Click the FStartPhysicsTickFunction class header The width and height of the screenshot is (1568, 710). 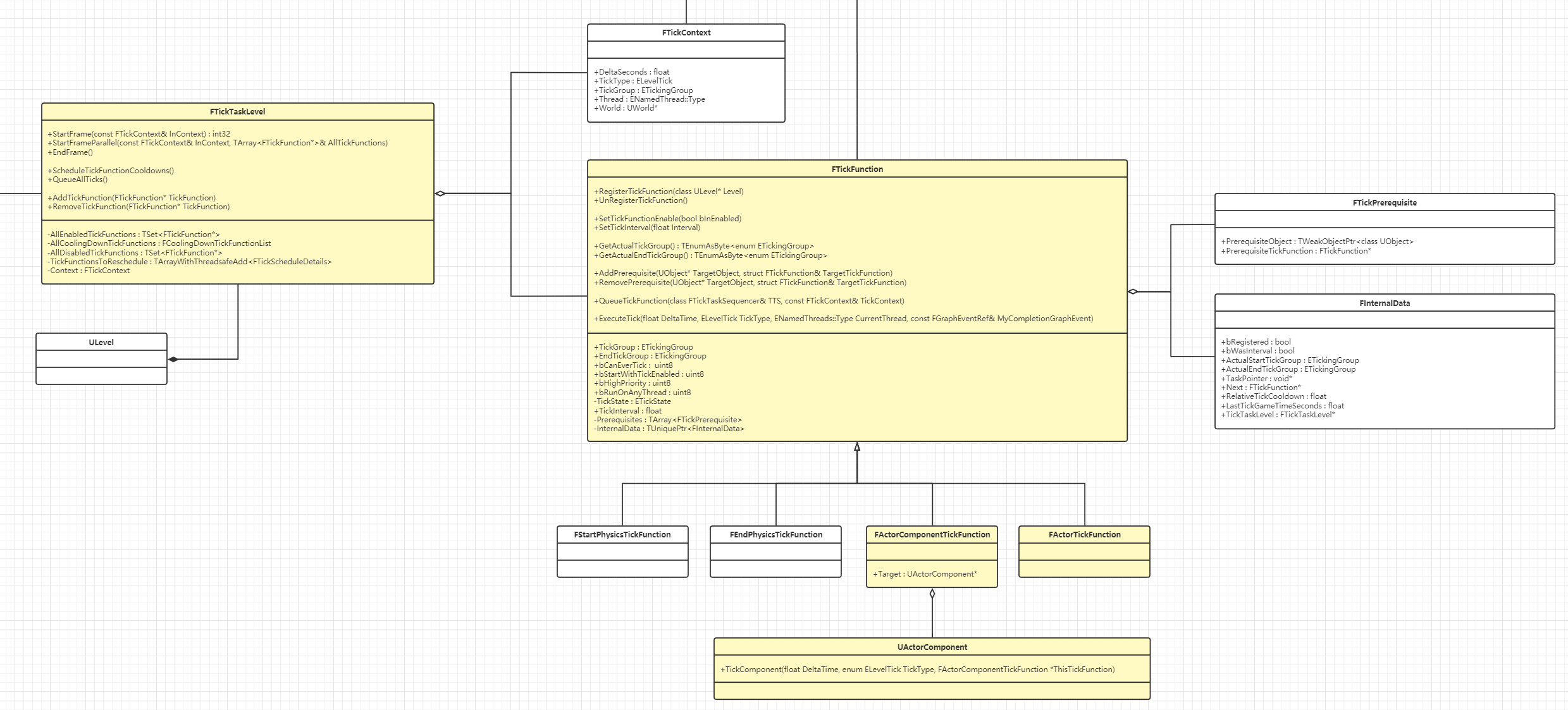click(622, 534)
